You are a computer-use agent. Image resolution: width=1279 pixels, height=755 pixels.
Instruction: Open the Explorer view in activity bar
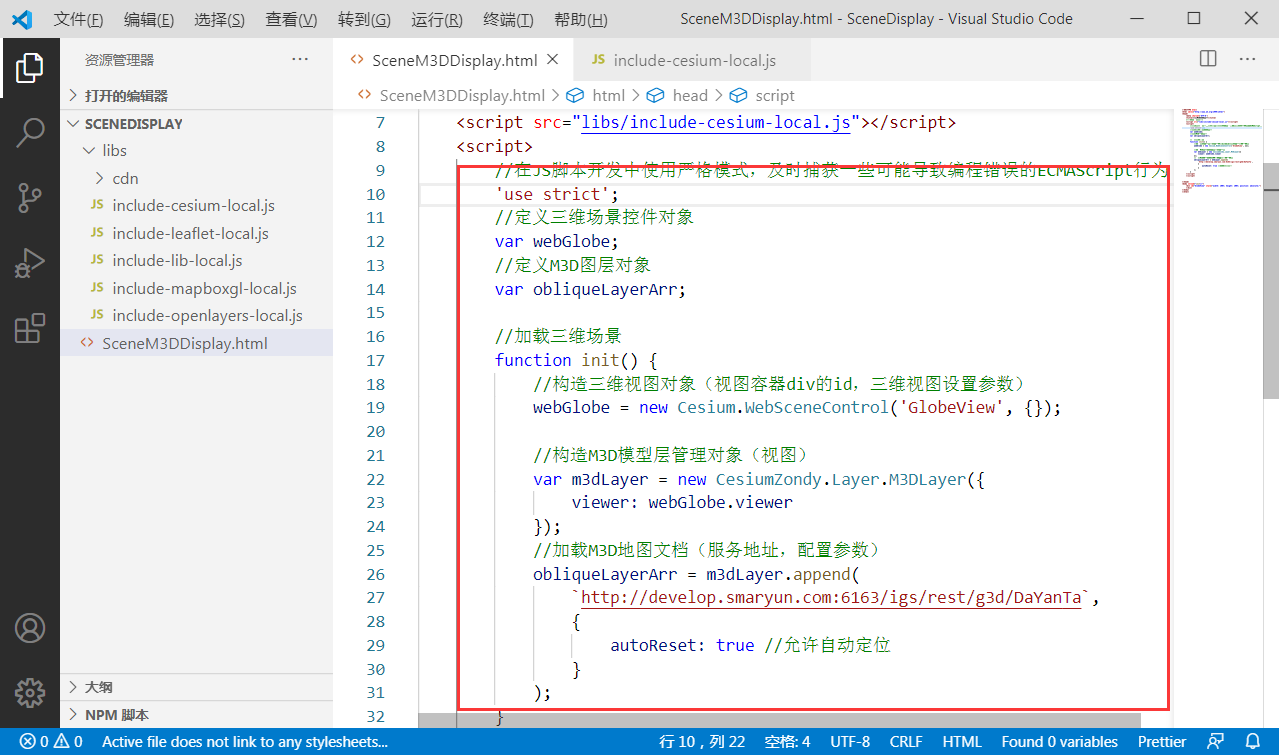pyautogui.click(x=30, y=68)
